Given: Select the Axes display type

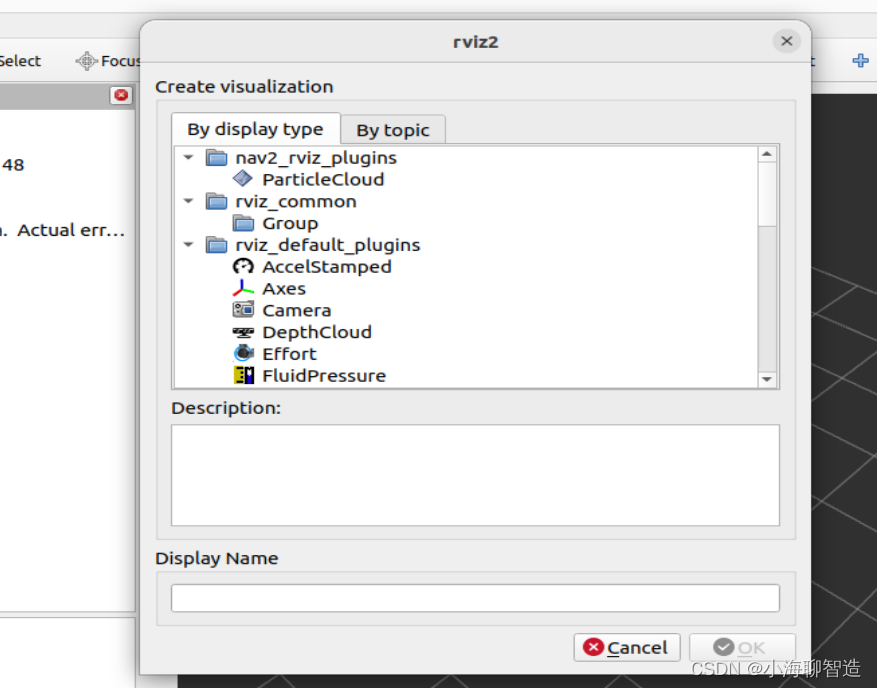Looking at the screenshot, I should (x=284, y=289).
